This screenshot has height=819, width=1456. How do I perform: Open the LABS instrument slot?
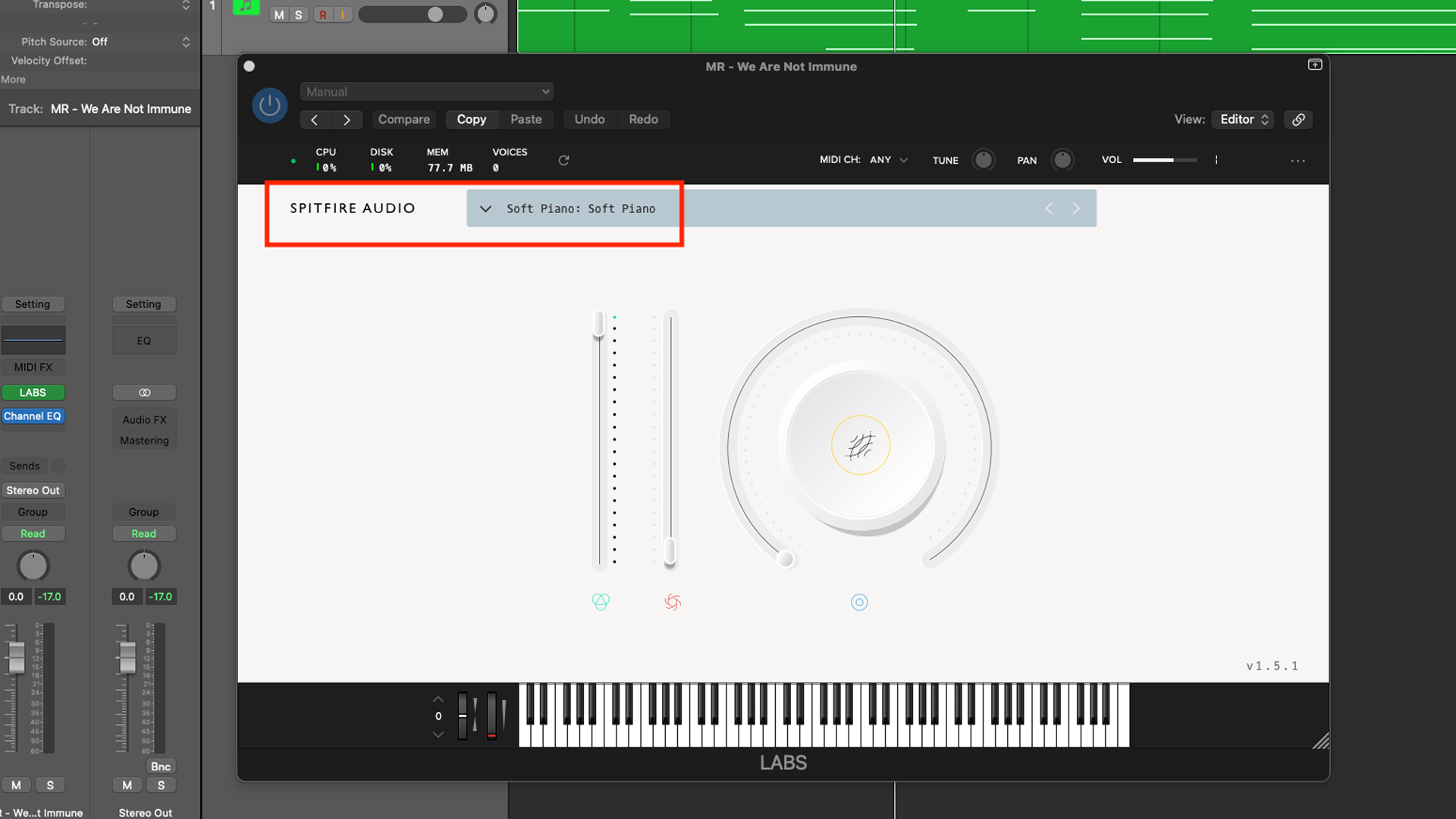(x=33, y=393)
